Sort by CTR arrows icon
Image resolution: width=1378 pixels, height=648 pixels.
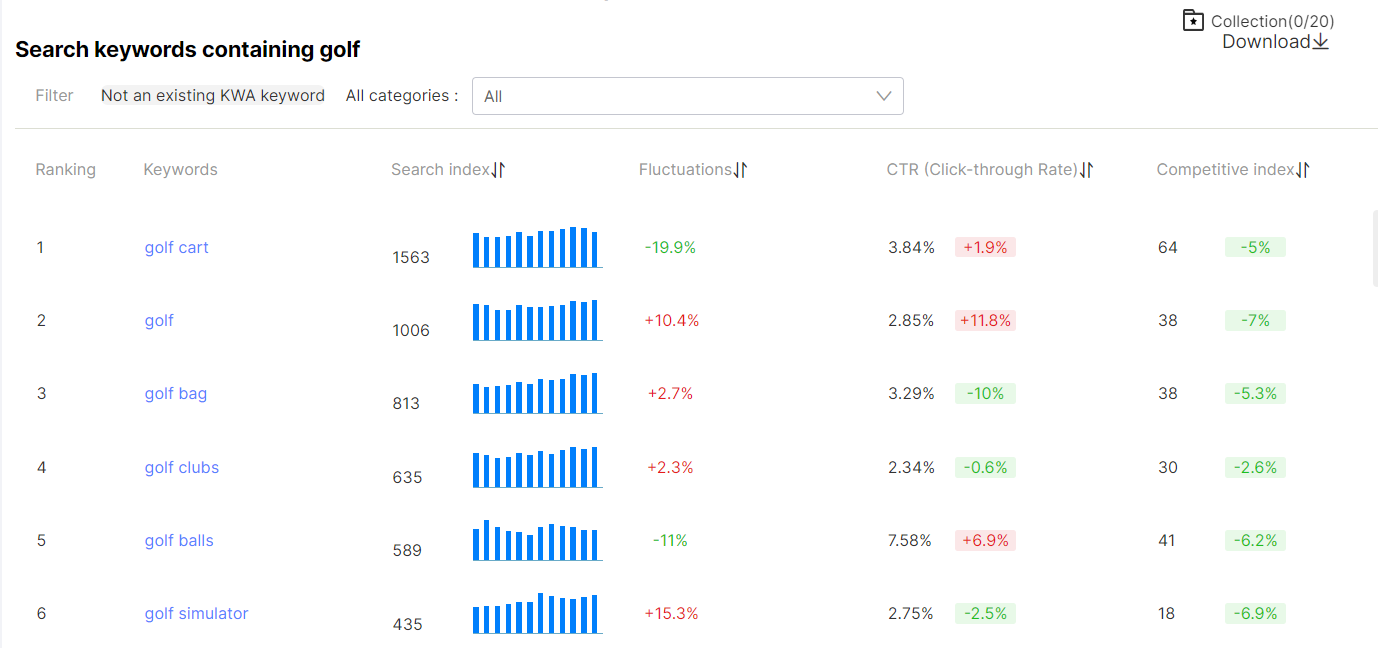1086,170
